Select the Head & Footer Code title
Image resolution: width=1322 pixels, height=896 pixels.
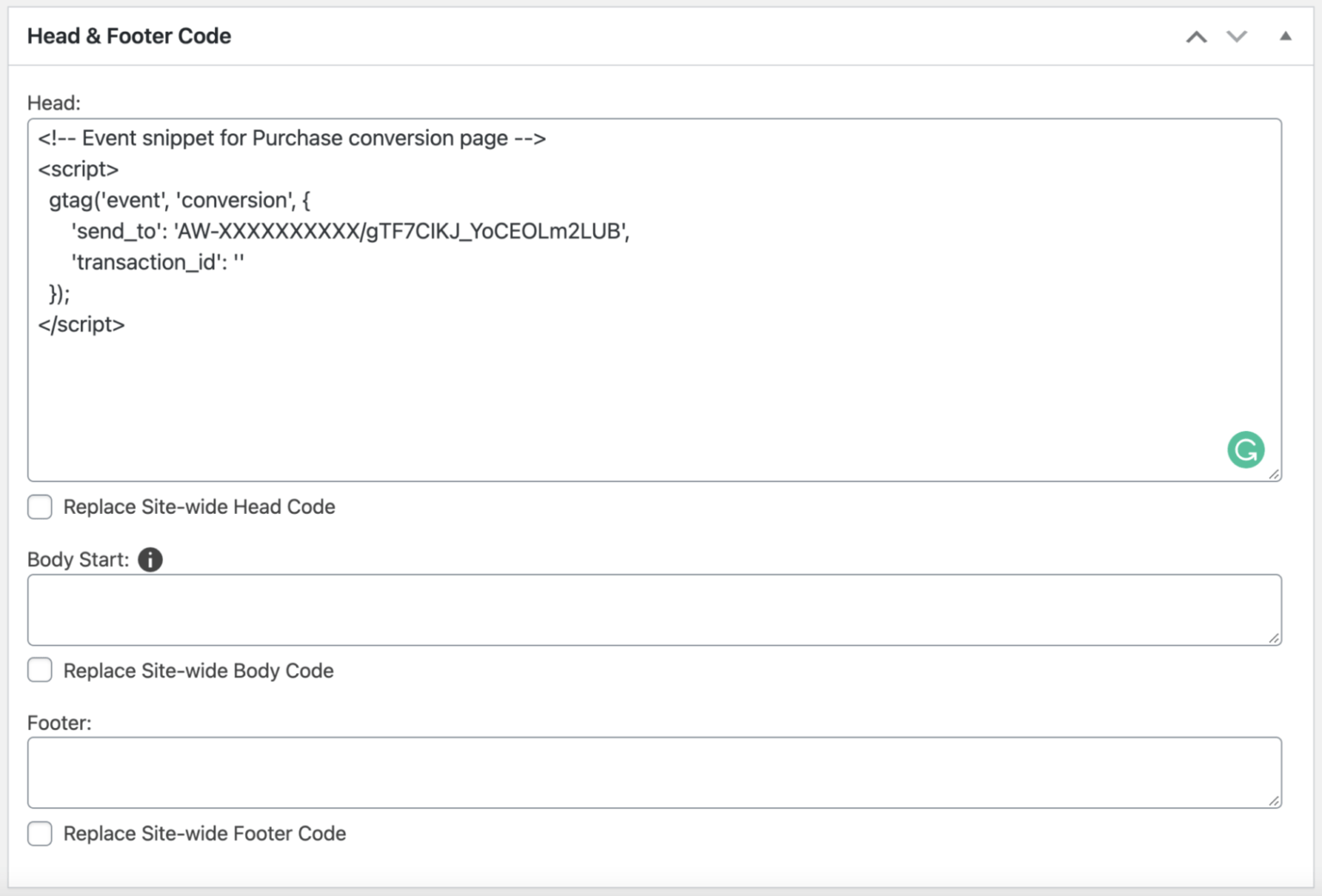pos(129,35)
